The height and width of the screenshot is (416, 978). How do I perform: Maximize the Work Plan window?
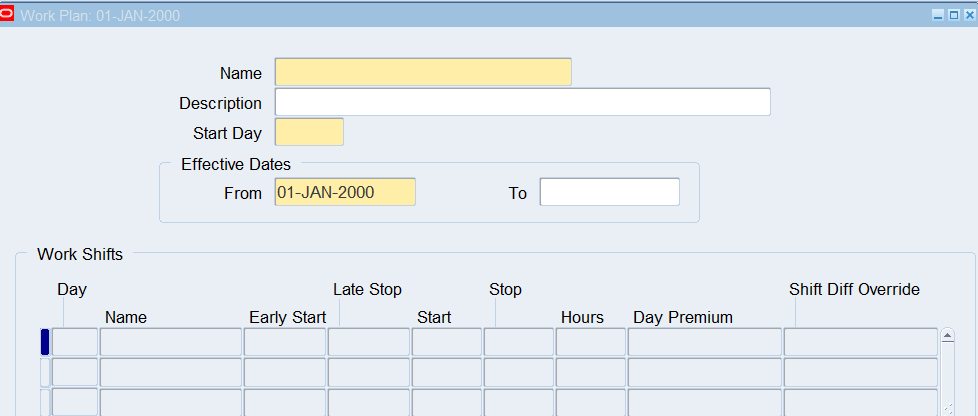[952, 16]
